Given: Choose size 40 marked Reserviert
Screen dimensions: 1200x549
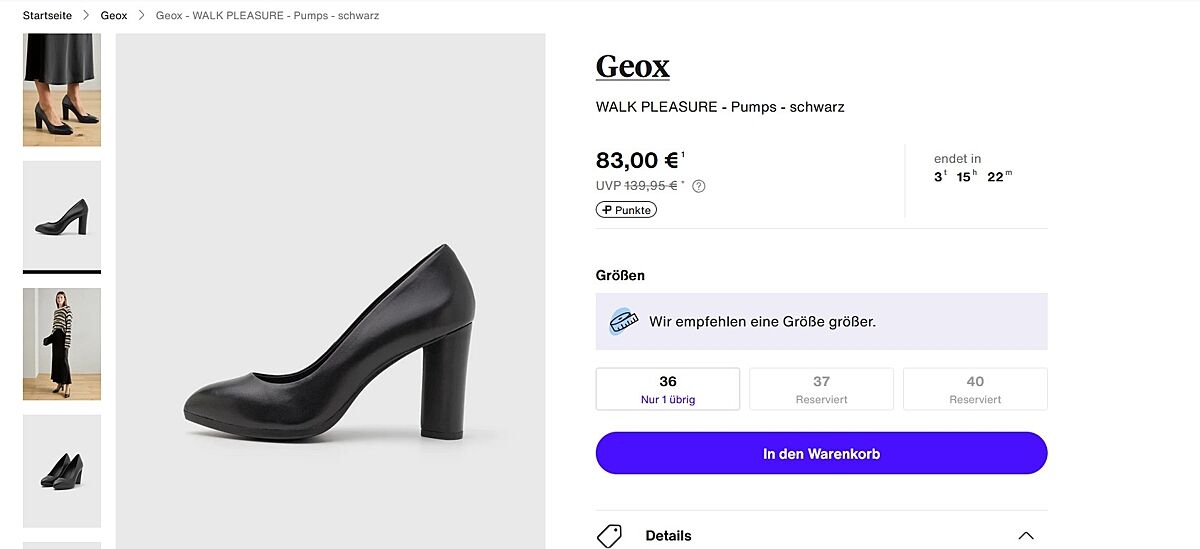Looking at the screenshot, I should pyautogui.click(x=975, y=389).
